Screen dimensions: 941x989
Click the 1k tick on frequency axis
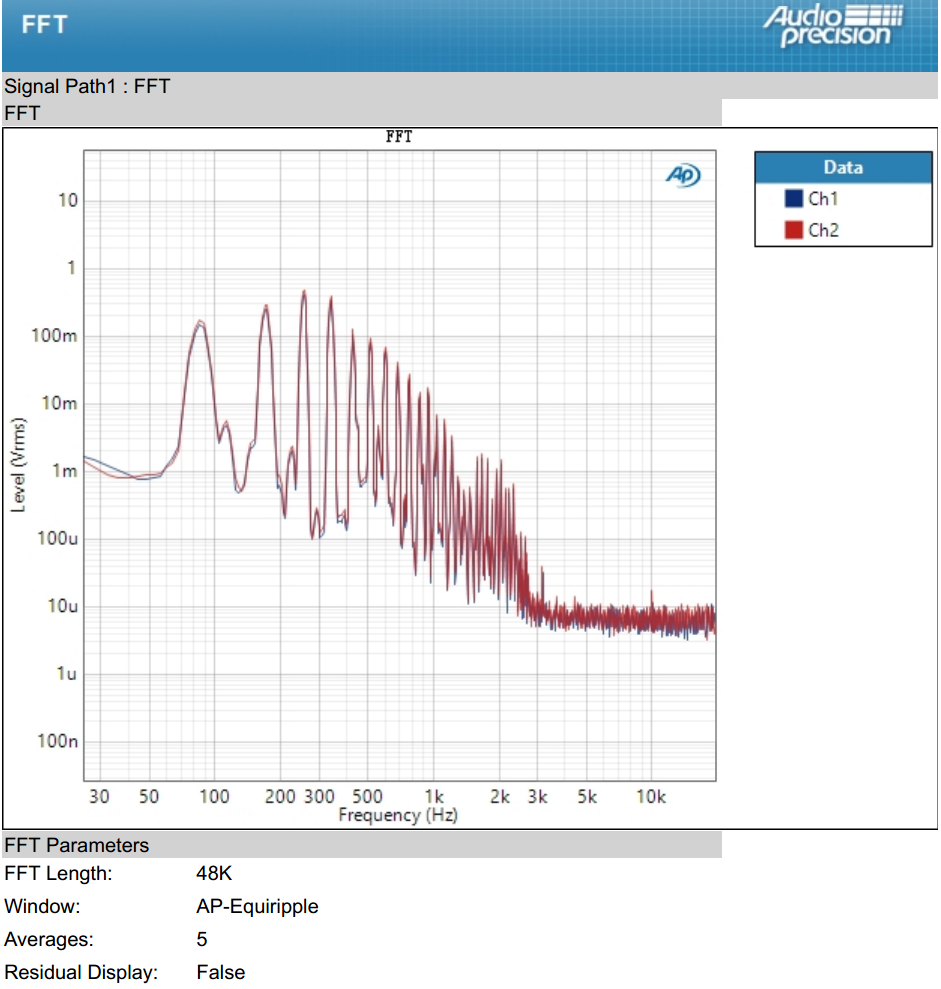[x=434, y=797]
